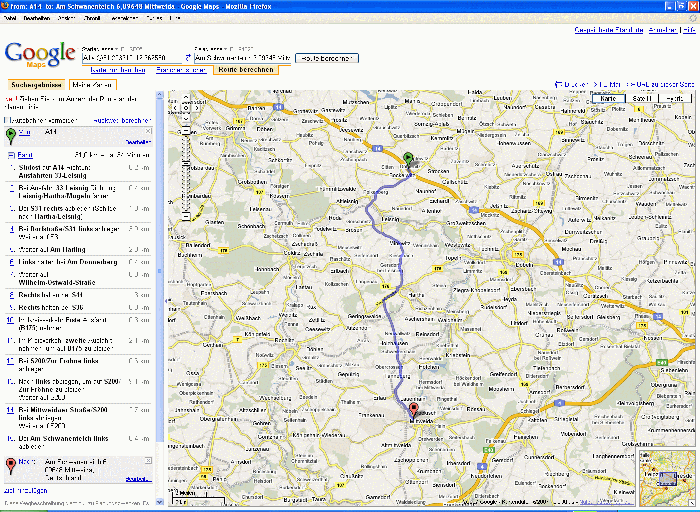Toggle the Autobahnen vermeiden checkbox
700x512 pixels.
(7, 121)
